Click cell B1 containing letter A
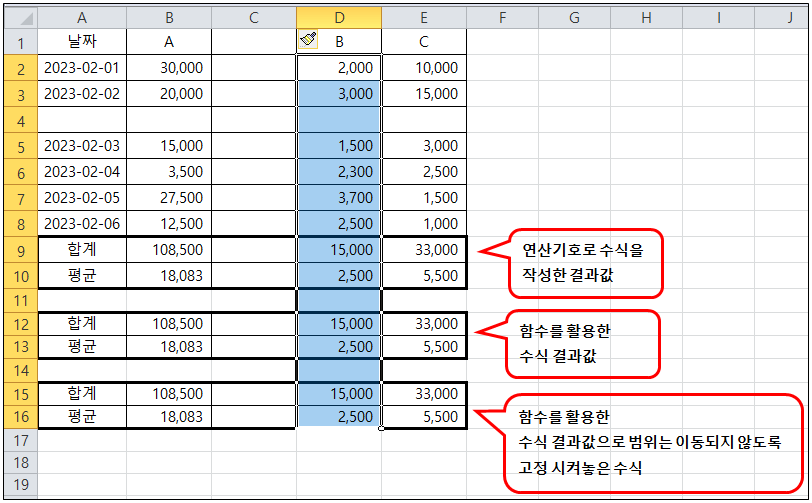This screenshot has height=503, width=812. click(169, 41)
